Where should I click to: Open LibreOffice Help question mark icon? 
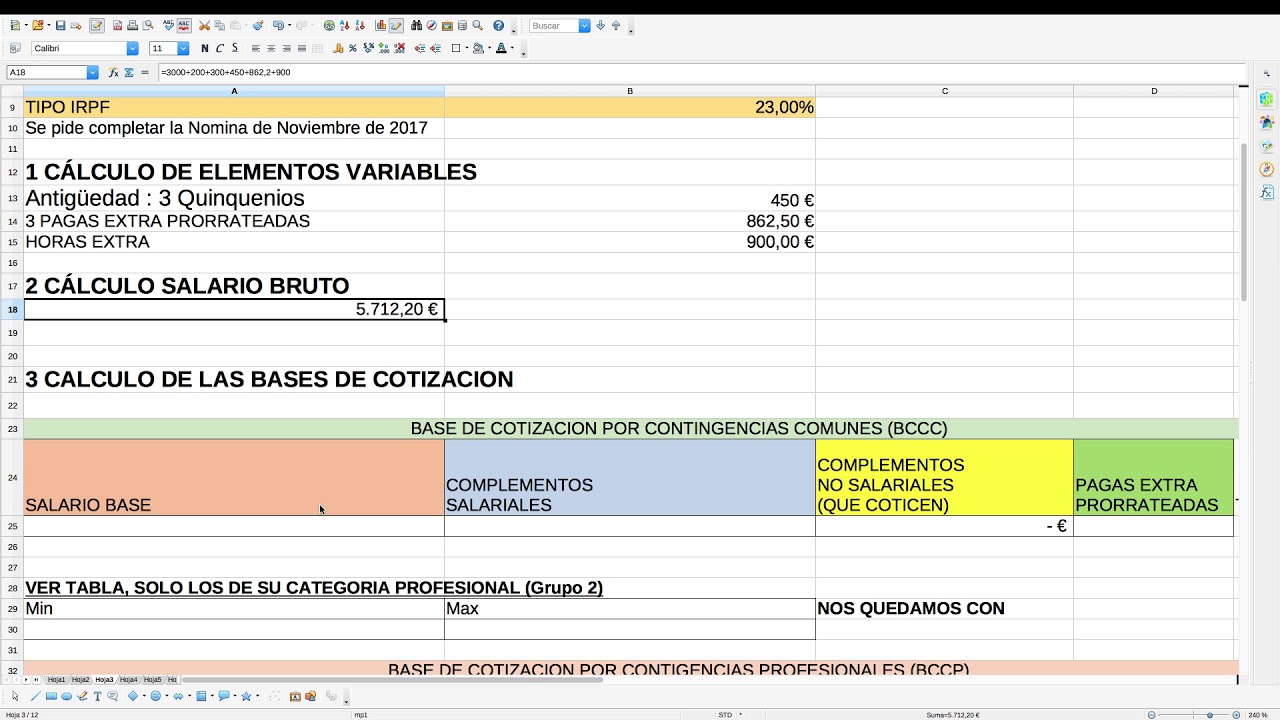498,25
